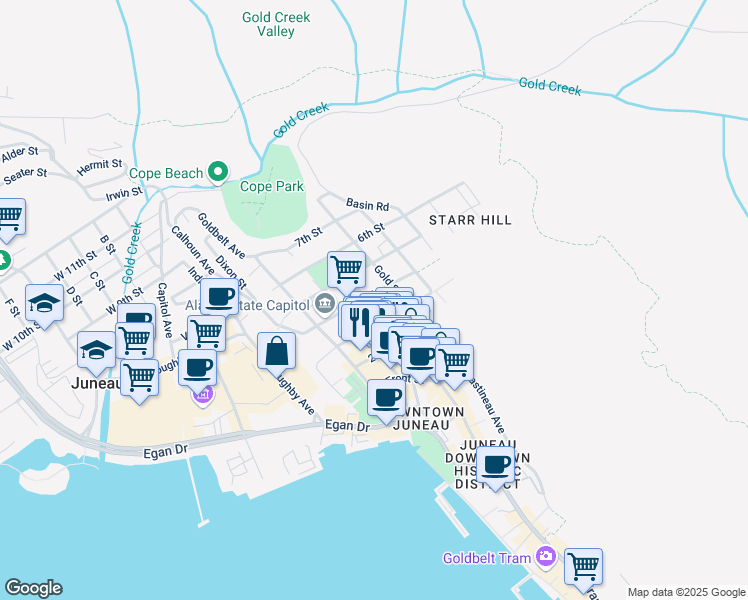The height and width of the screenshot is (600, 748).
Task: Select the 'C St' street label
Action: coord(97,281)
